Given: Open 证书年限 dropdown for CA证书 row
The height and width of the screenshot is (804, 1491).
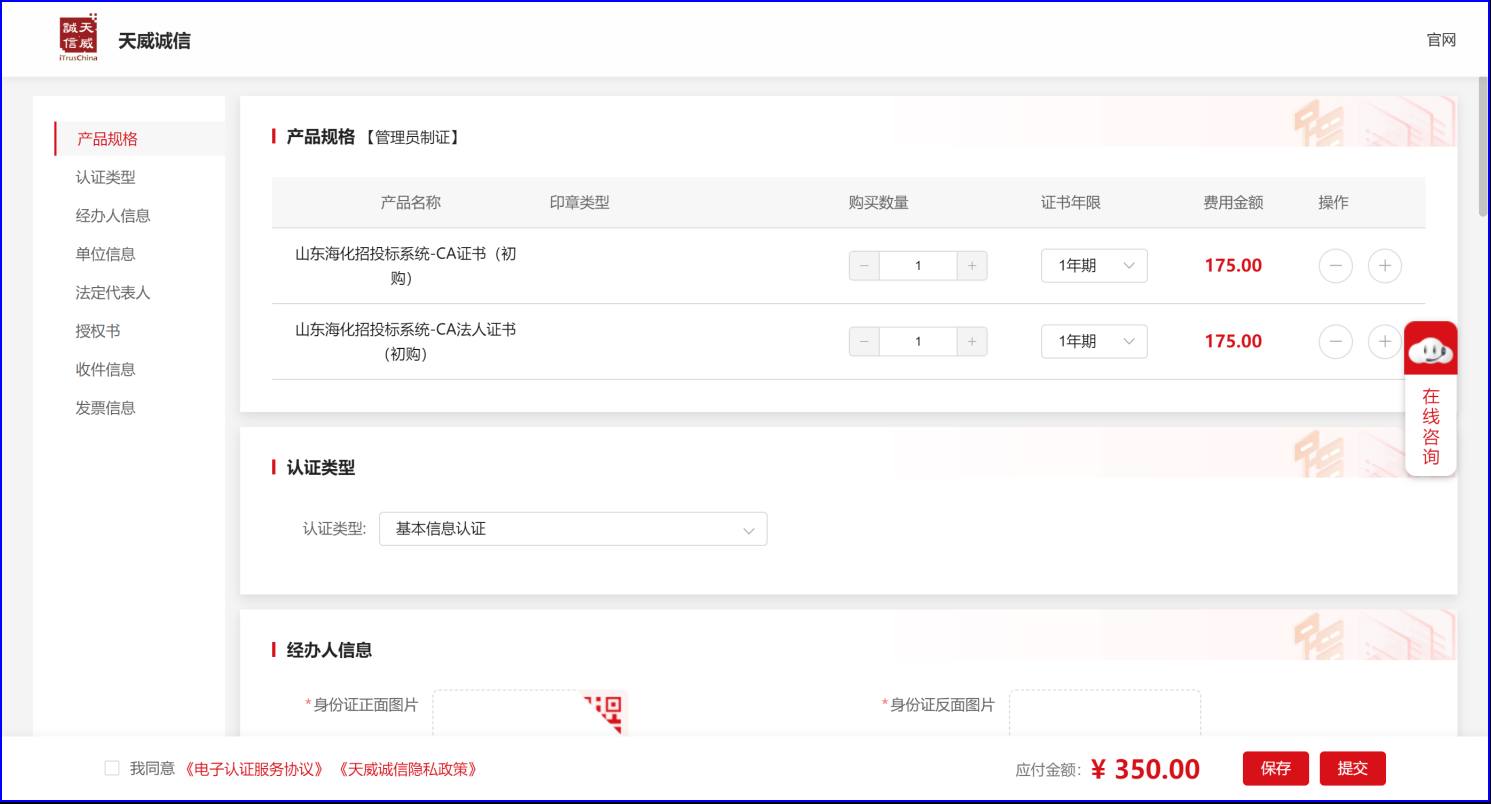Looking at the screenshot, I should tap(1094, 266).
